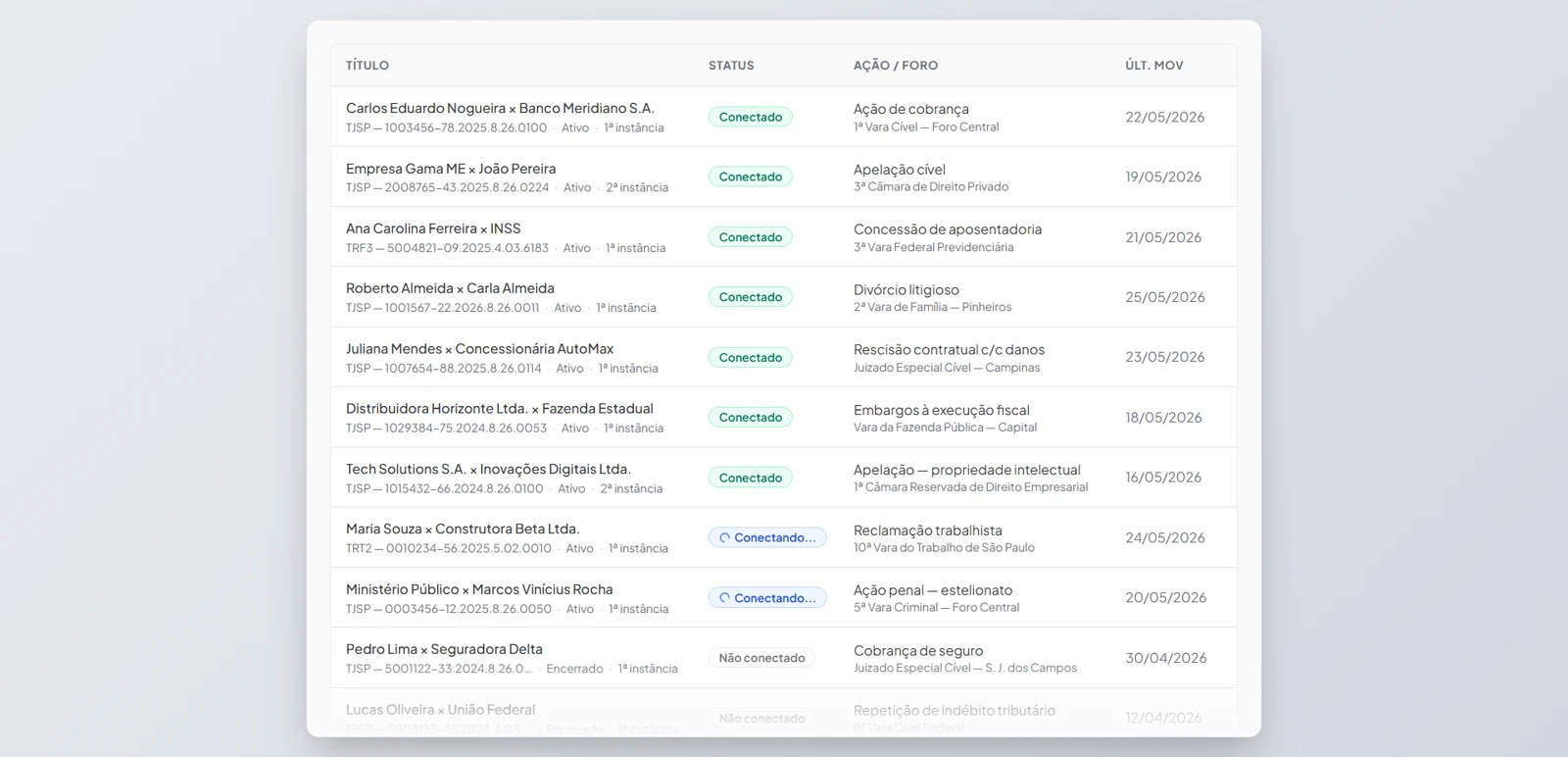
Task: Click date 18/05/2026
Action: (x=1163, y=418)
